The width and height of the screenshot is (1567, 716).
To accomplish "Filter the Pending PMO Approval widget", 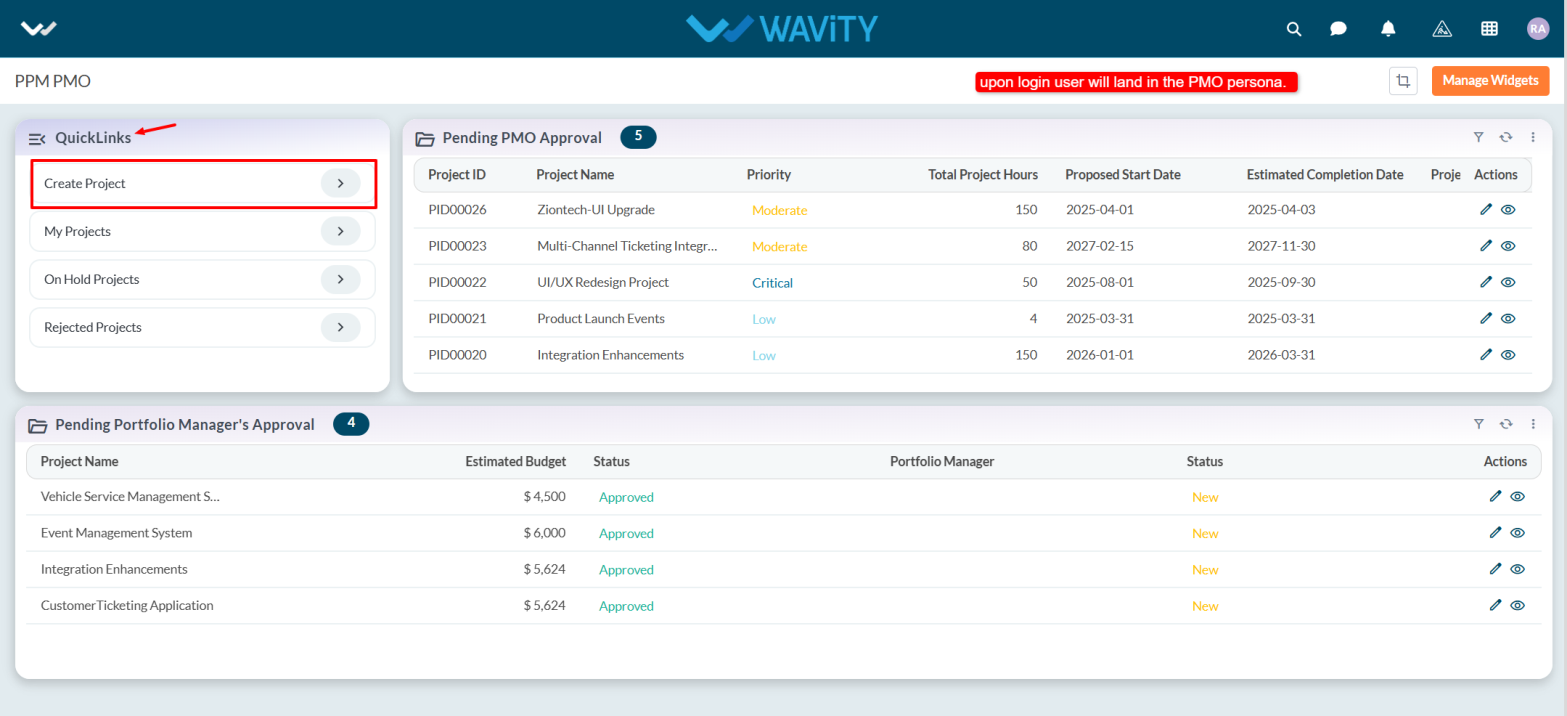I will tap(1478, 137).
